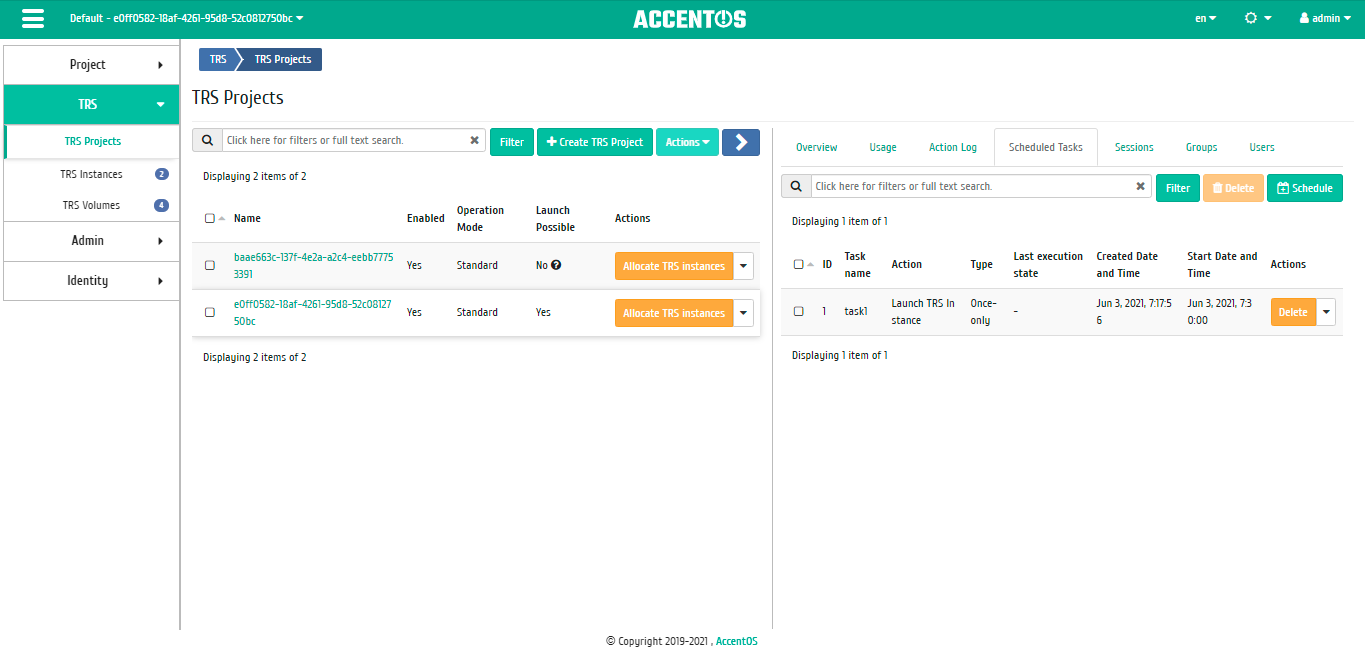This screenshot has width=1365, height=652.
Task: Expand action menu for e0ff0582 project
Action: pos(744,313)
